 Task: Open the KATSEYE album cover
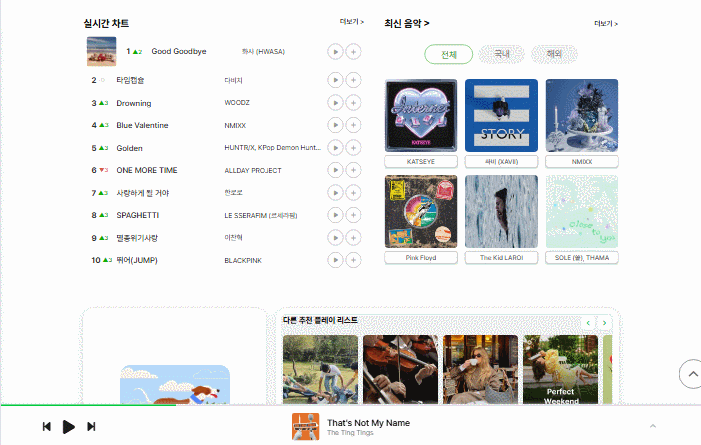coord(420,115)
